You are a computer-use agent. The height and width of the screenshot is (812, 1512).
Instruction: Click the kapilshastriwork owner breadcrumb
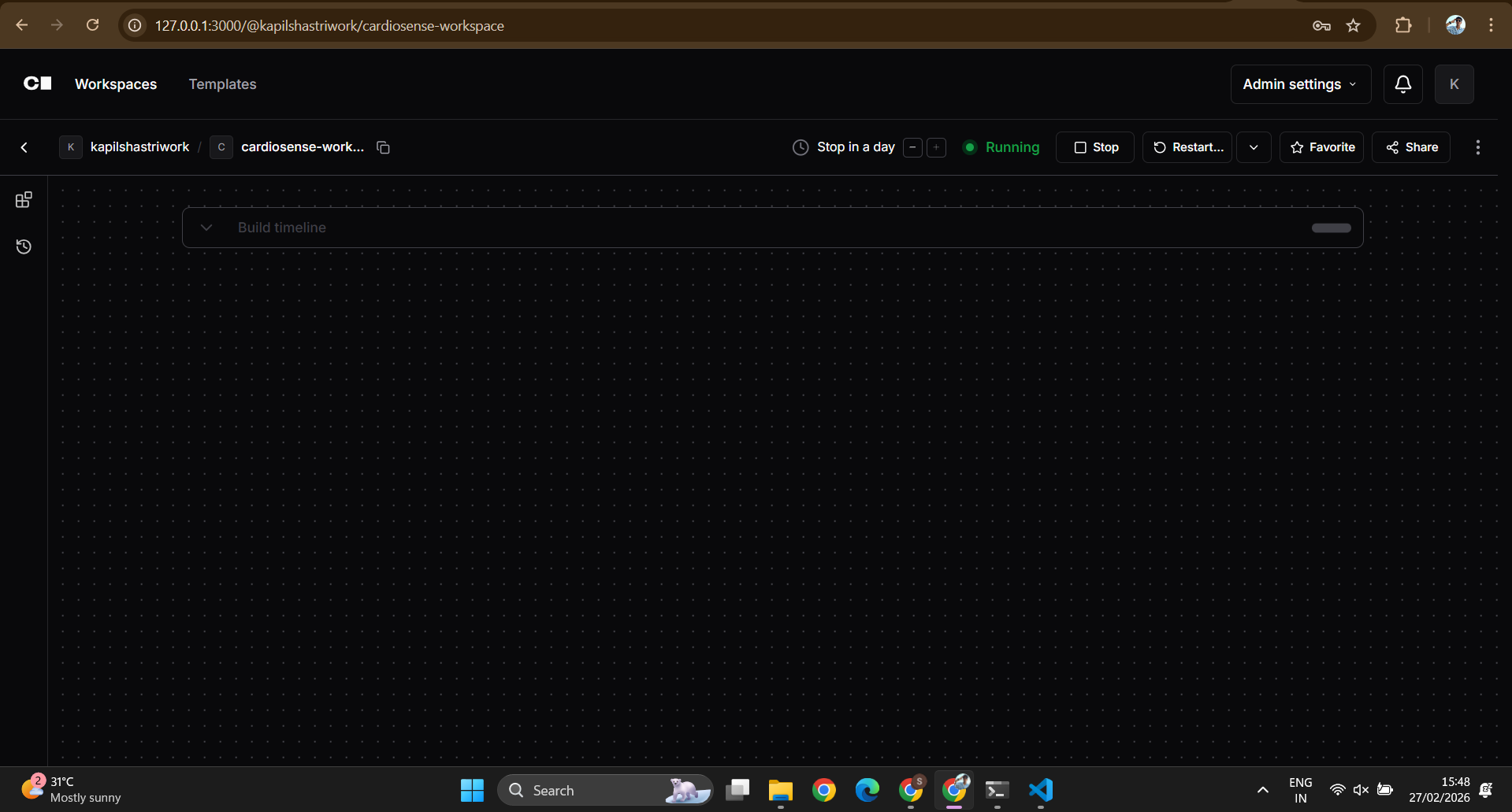[139, 147]
